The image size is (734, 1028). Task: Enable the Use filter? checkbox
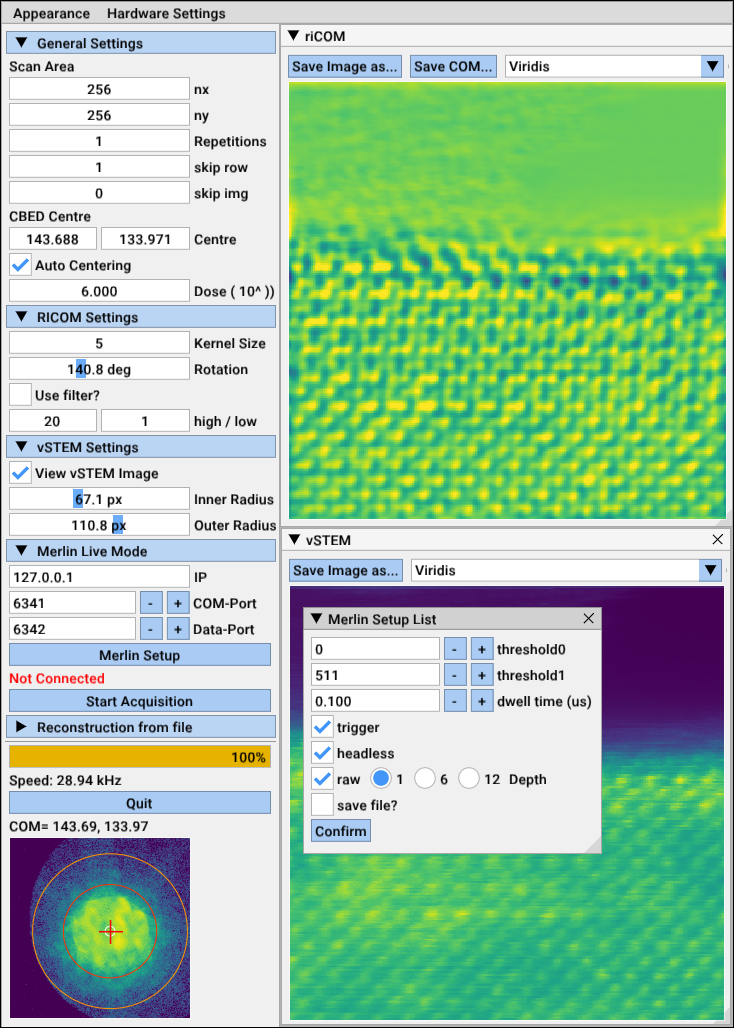21,395
